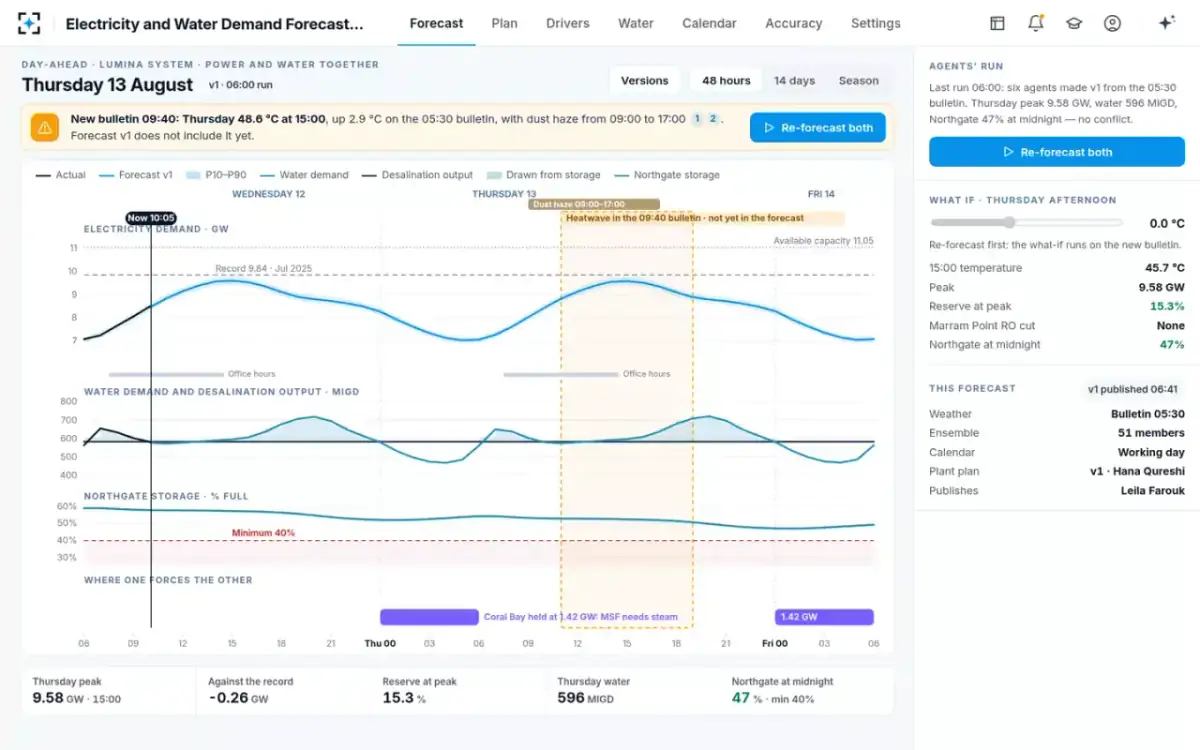Image resolution: width=1200 pixels, height=750 pixels.
Task: Toggle the Actual legend series
Action: pos(61,175)
